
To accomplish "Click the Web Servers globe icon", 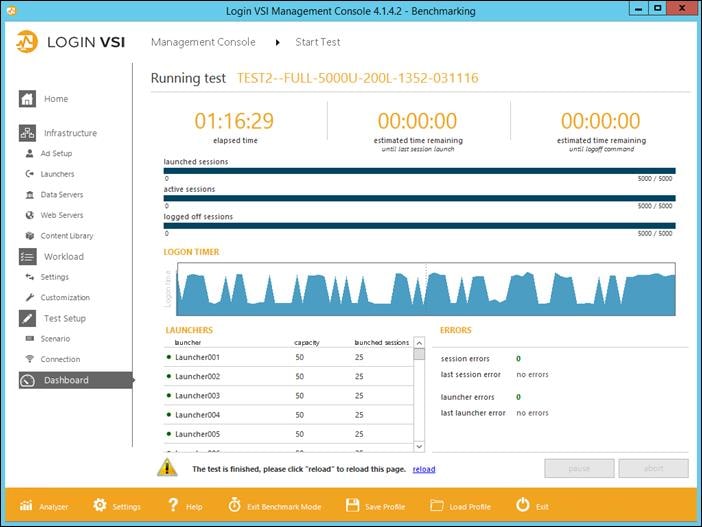I will click(30, 215).
